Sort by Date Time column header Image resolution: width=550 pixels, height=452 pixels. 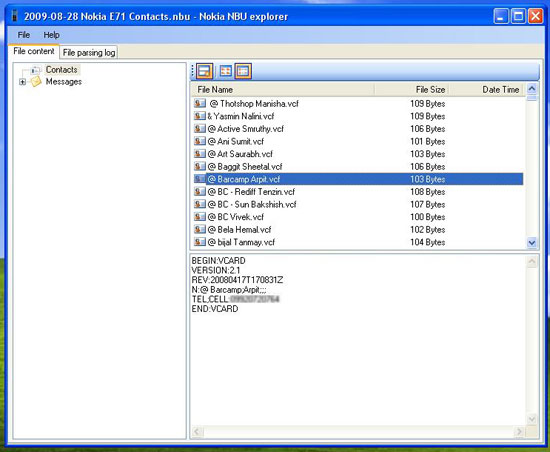click(486, 90)
